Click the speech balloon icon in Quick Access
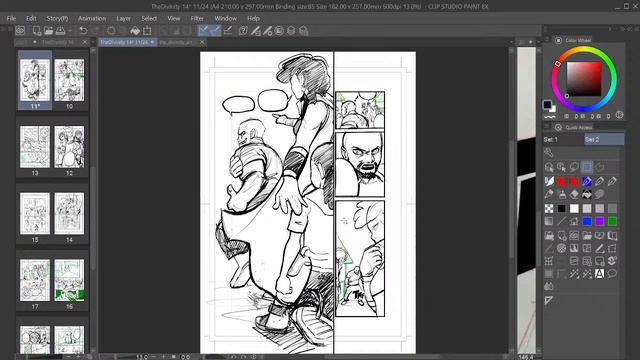This screenshot has height=360, width=640. coord(612,273)
